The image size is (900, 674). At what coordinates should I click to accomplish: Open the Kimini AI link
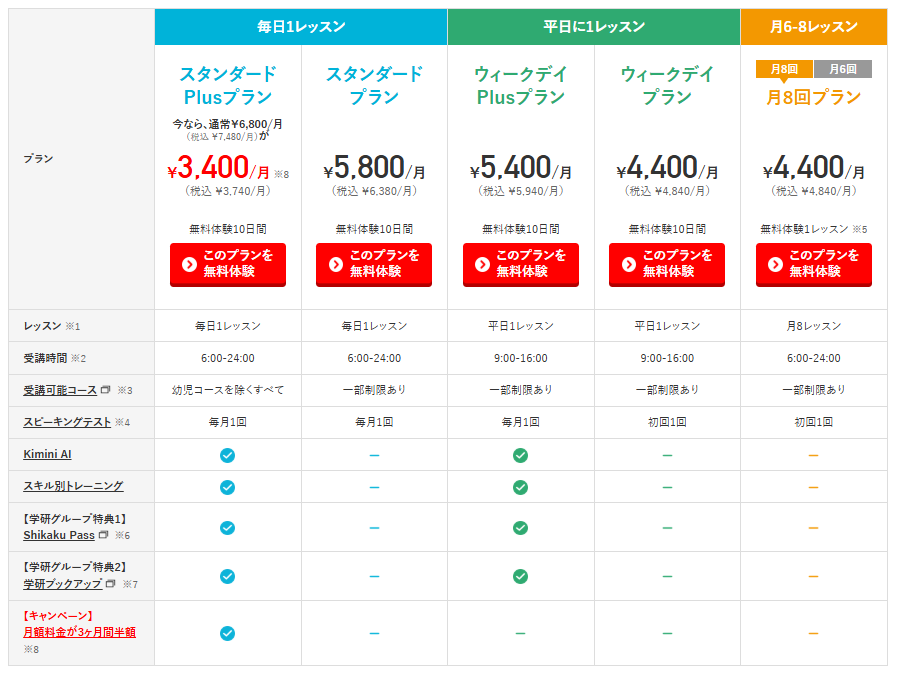coord(47,454)
